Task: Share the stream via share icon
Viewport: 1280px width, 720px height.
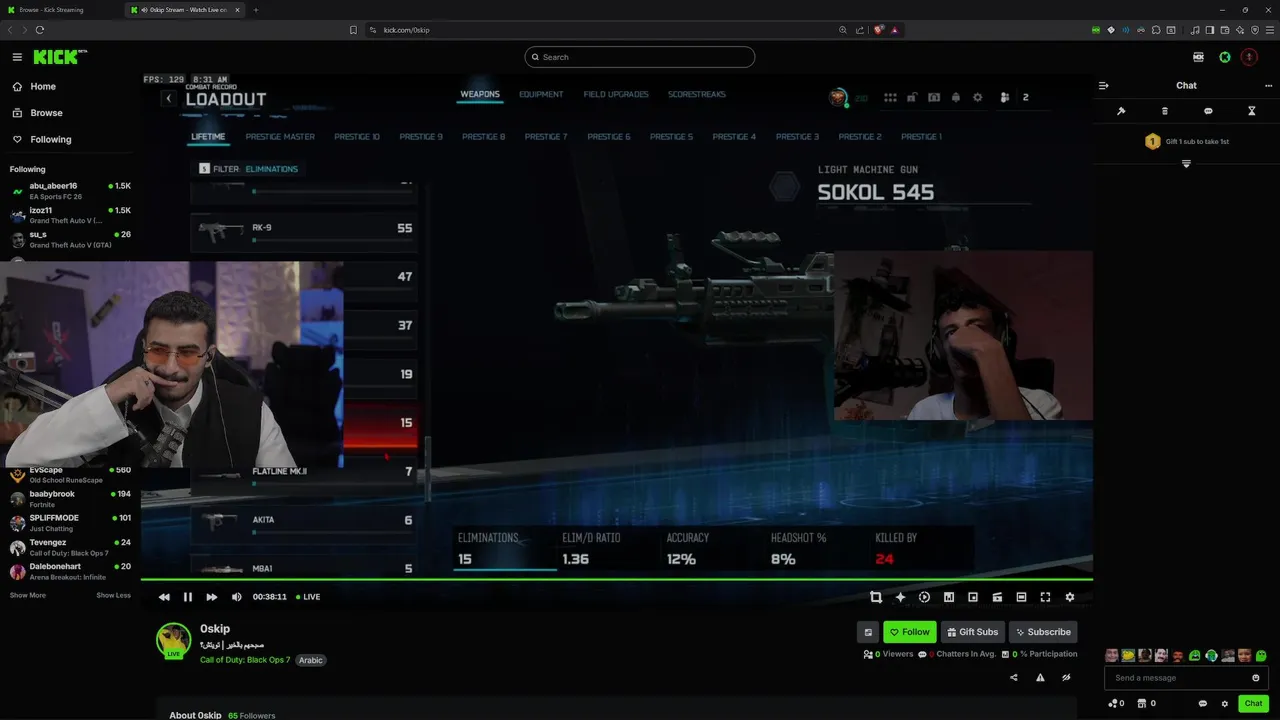Action: pos(1014,677)
